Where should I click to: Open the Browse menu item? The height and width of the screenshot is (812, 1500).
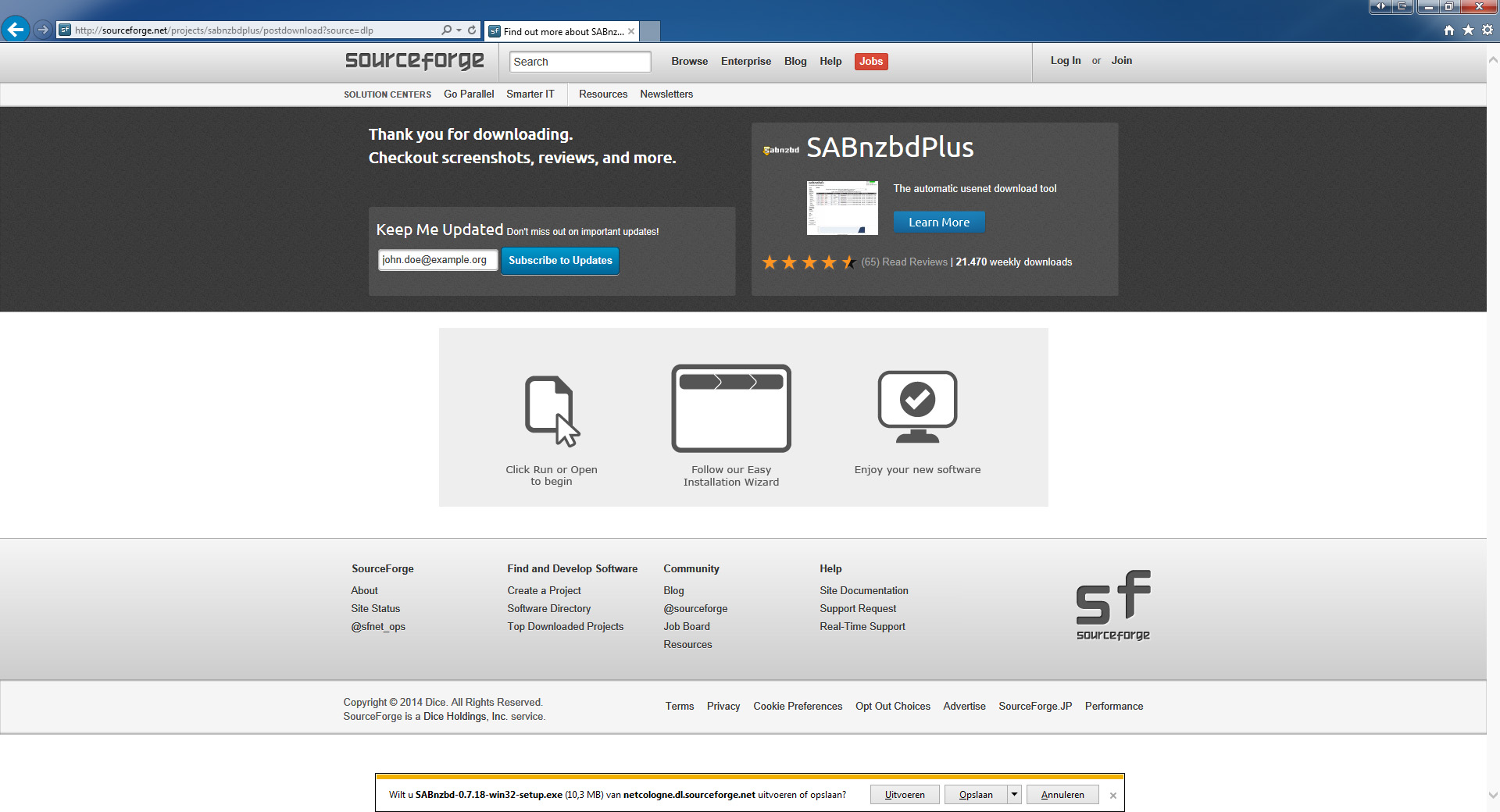(689, 61)
